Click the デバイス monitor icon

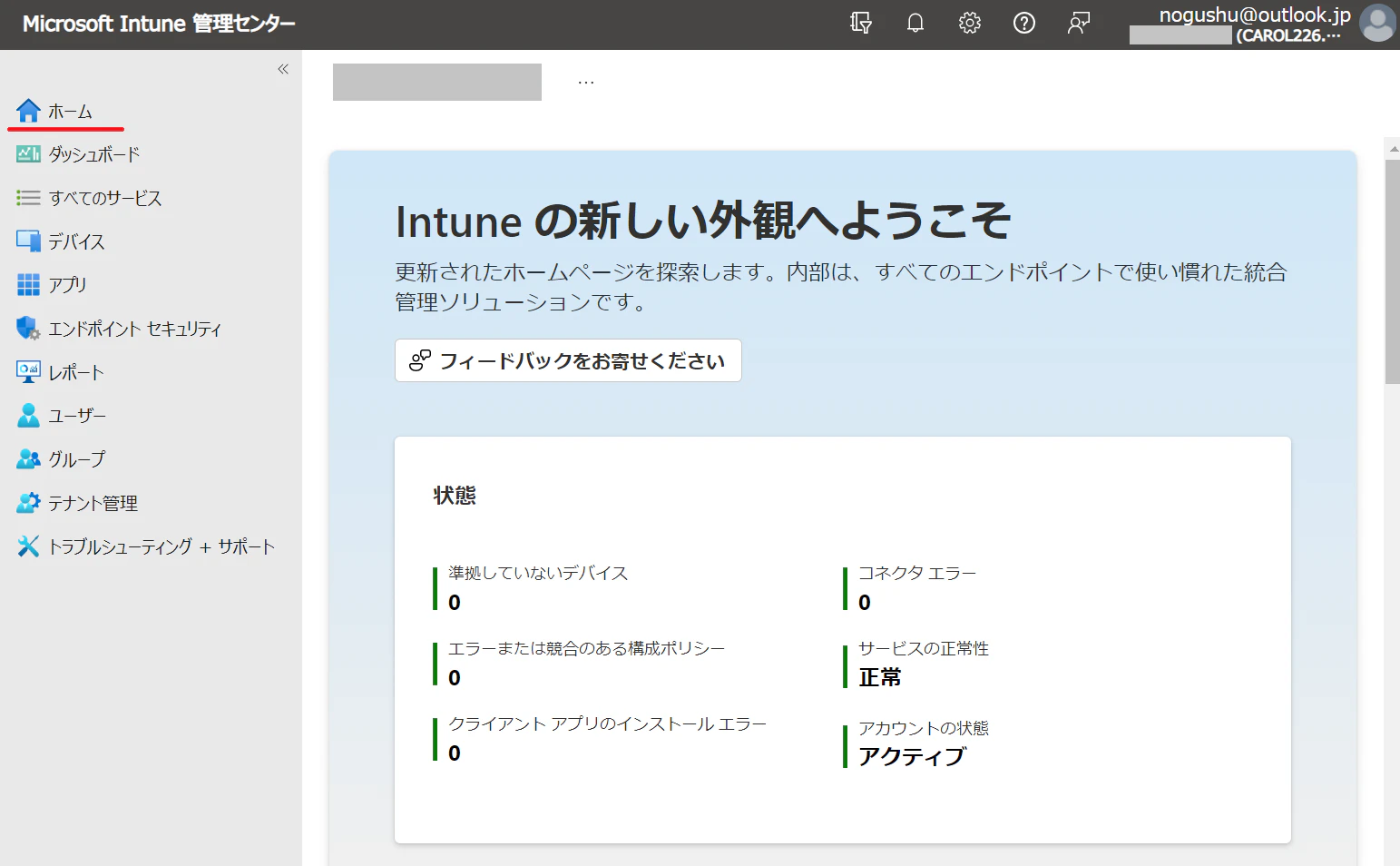coord(28,241)
